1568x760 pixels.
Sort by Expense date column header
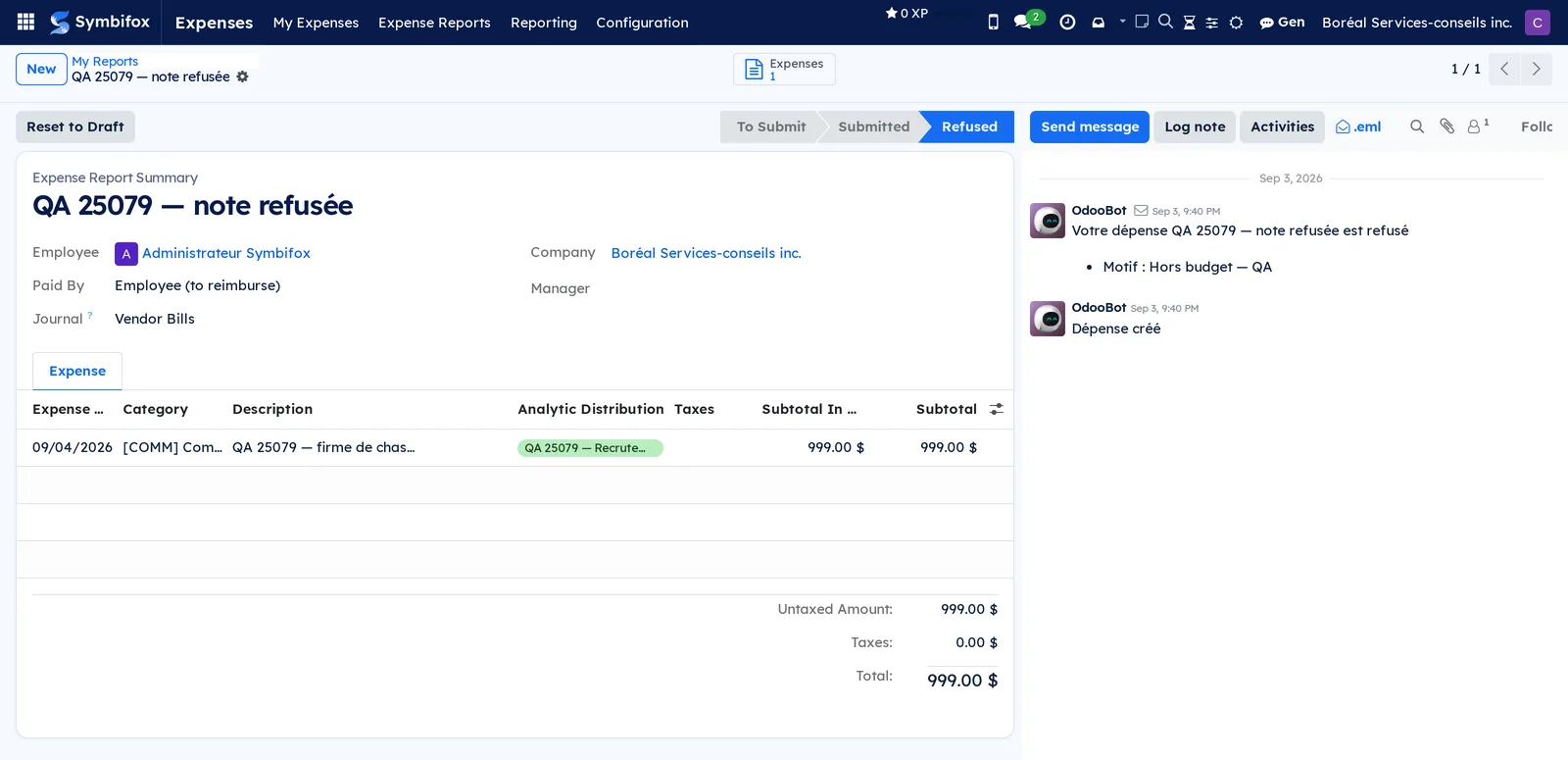pyautogui.click(x=68, y=409)
